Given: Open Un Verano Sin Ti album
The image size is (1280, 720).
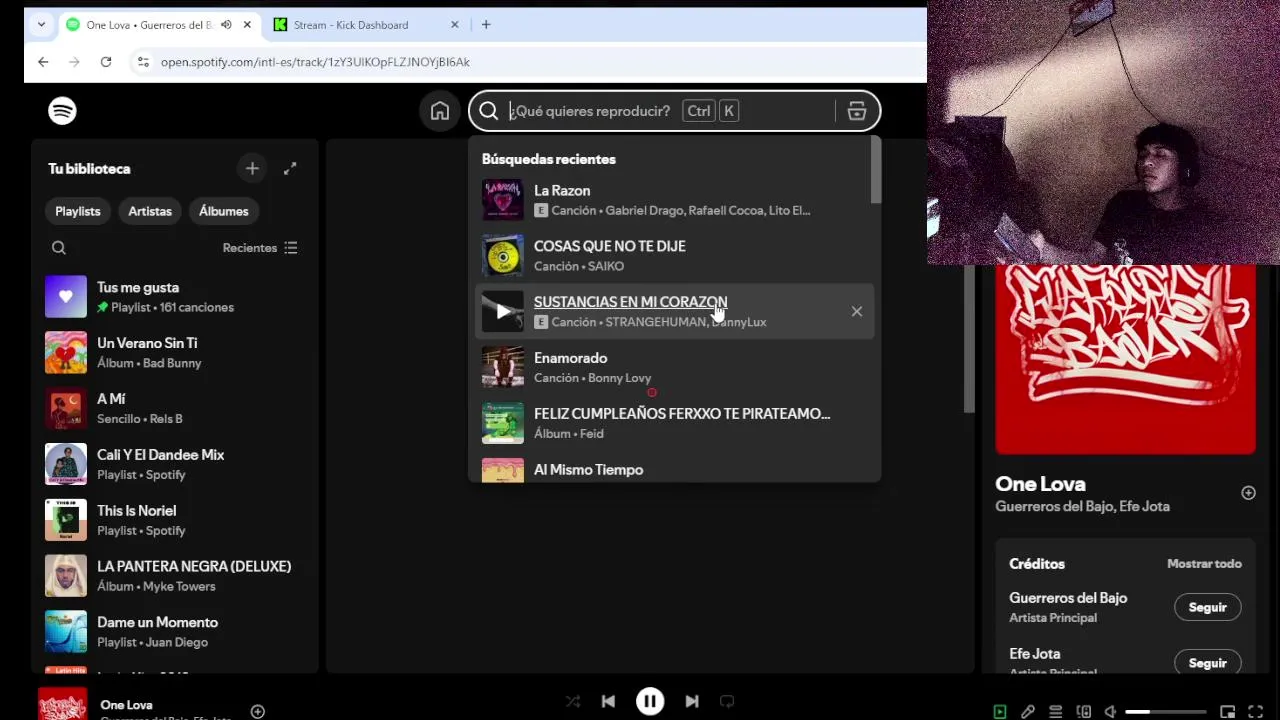Looking at the screenshot, I should (176, 353).
